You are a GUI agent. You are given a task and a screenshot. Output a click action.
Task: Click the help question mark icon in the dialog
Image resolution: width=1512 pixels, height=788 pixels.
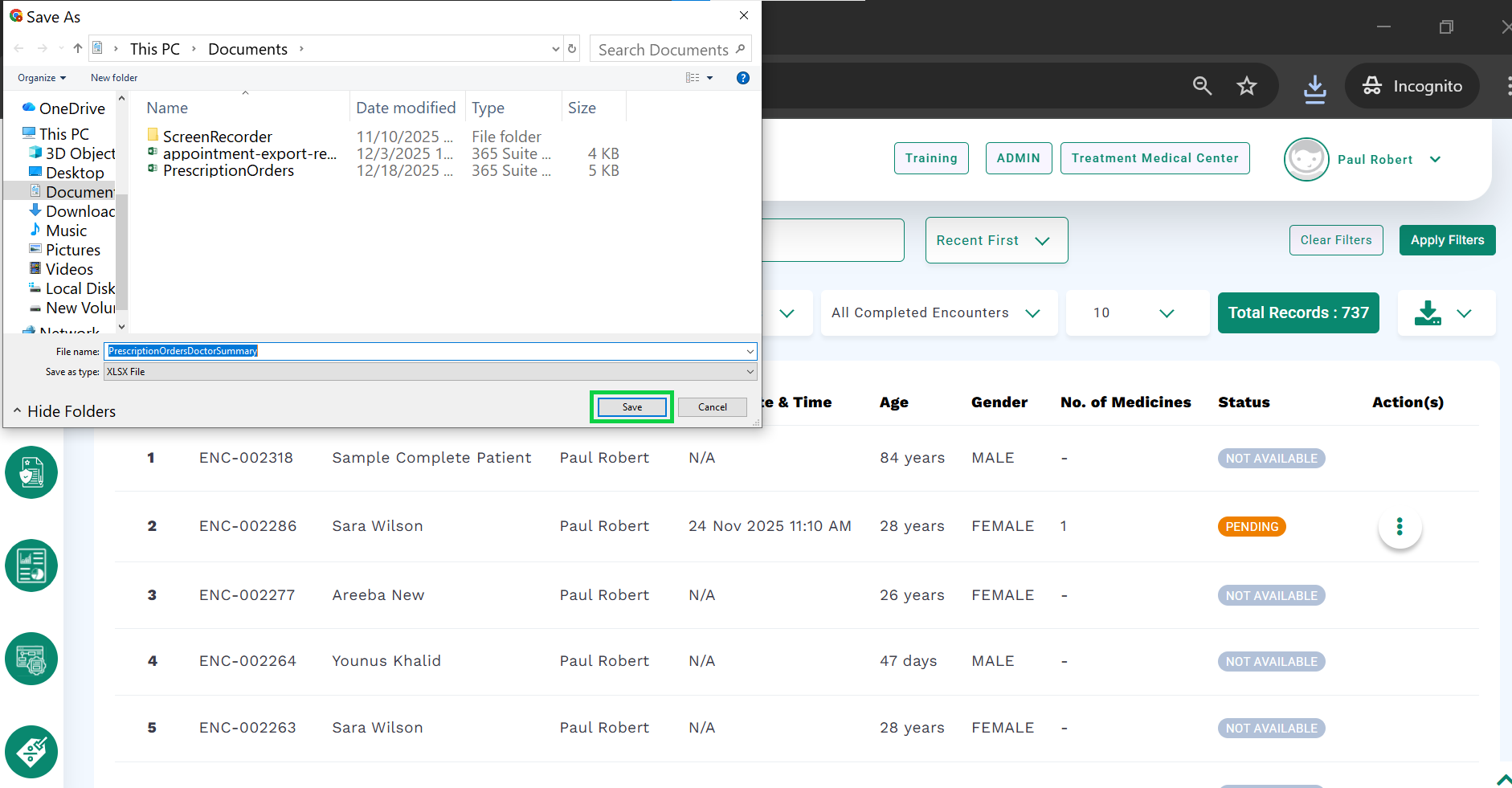pyautogui.click(x=743, y=78)
